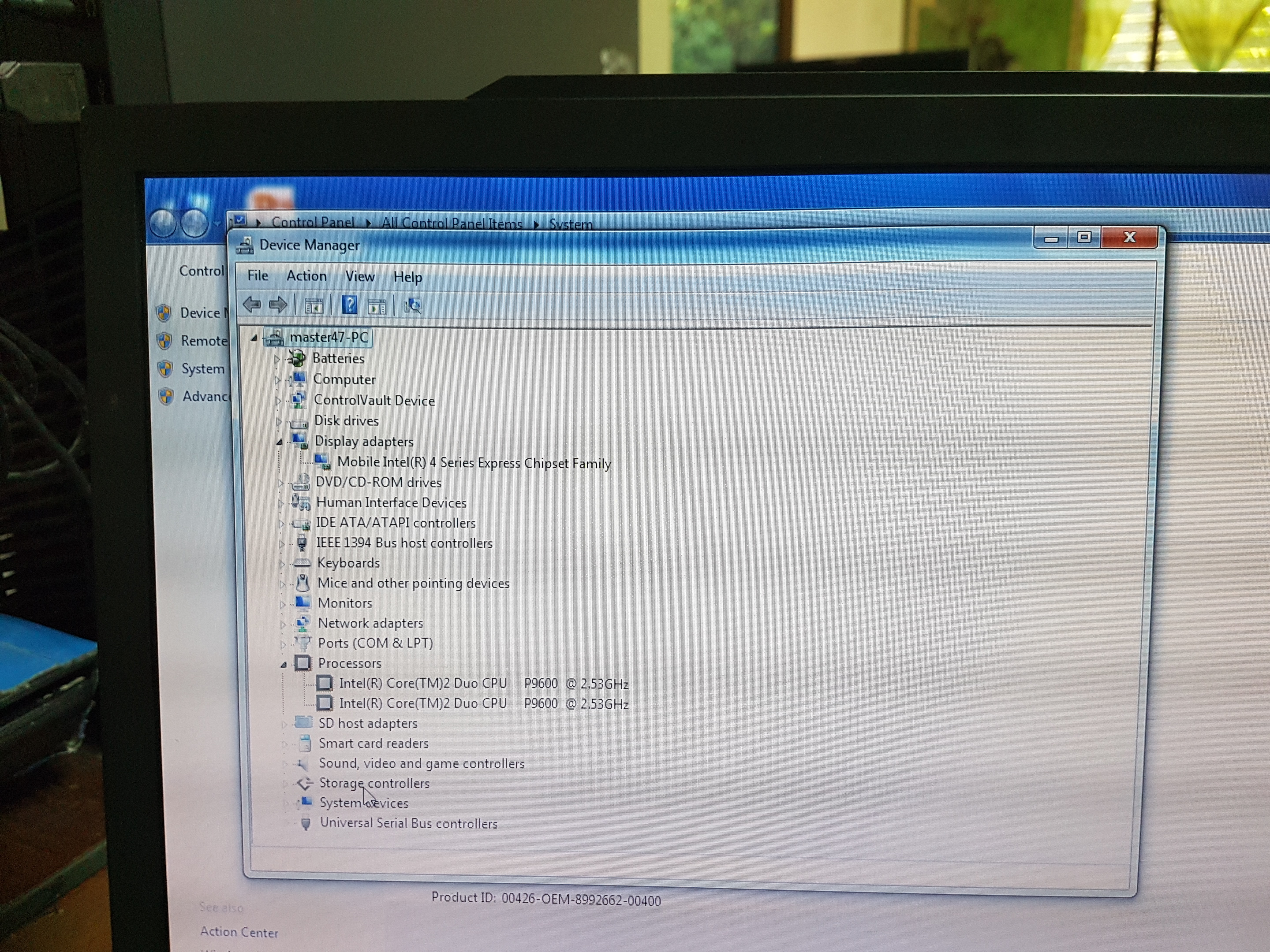Expand the Network adapters node
1270x952 pixels.
(x=283, y=625)
